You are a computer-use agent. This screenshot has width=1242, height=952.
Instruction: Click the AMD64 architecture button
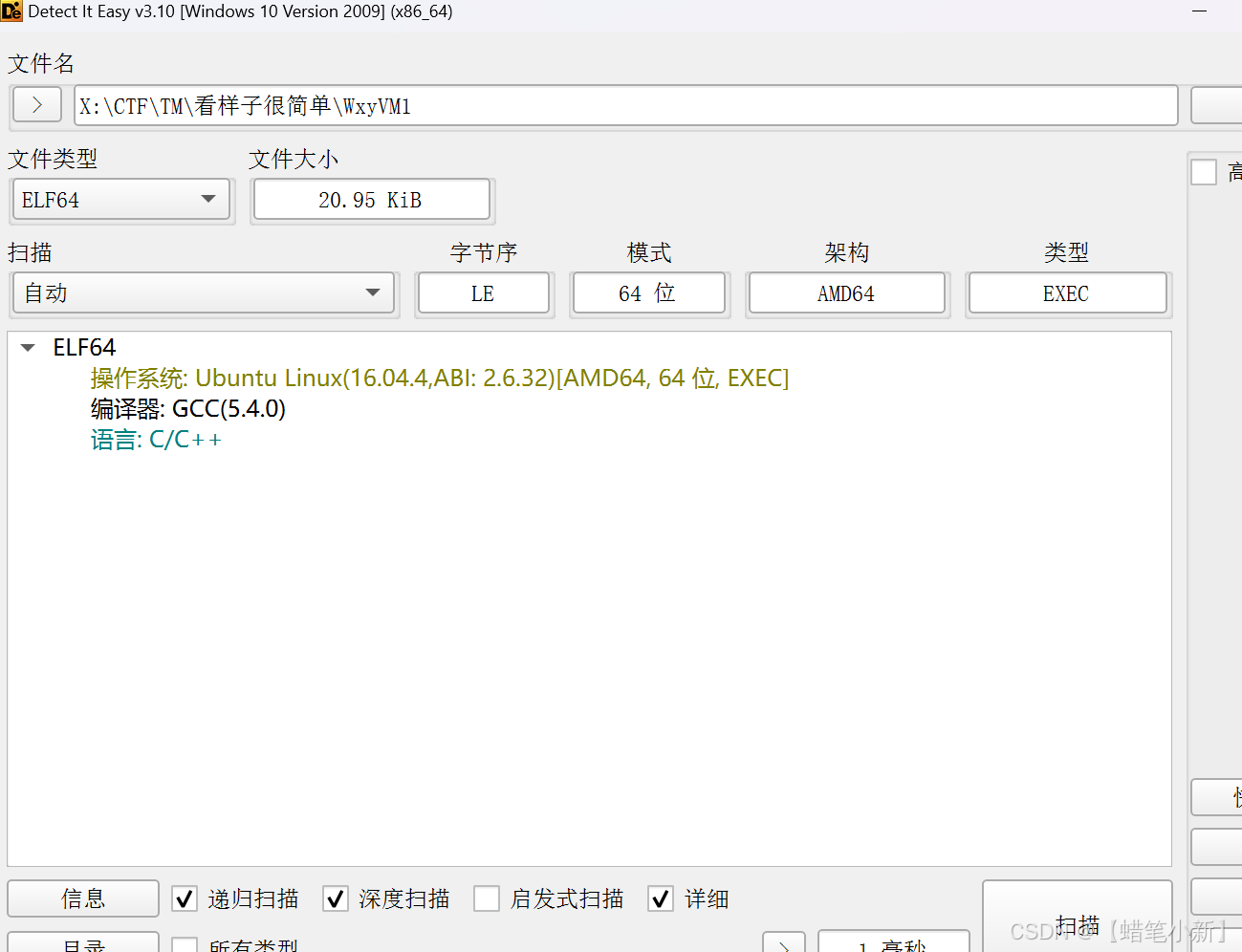click(847, 293)
